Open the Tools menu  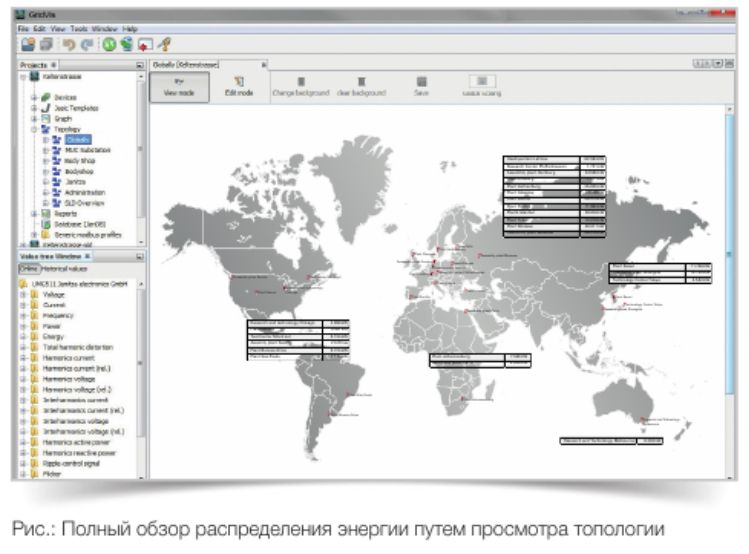pyautogui.click(x=83, y=29)
